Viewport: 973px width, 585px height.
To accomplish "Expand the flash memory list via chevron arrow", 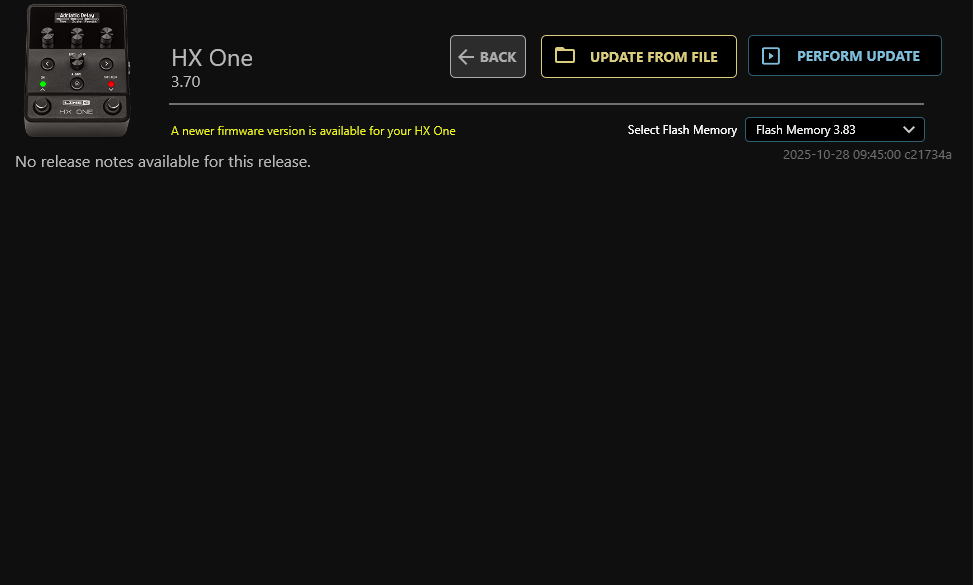I will 909,130.
